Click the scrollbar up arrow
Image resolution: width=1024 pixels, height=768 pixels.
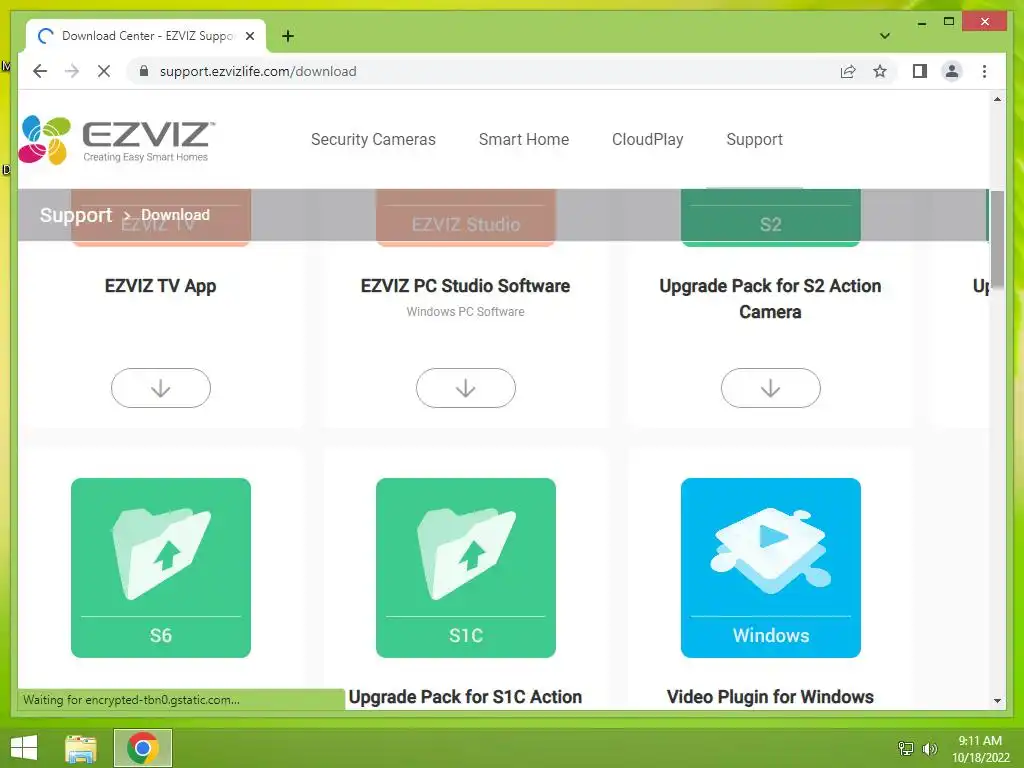tap(997, 99)
